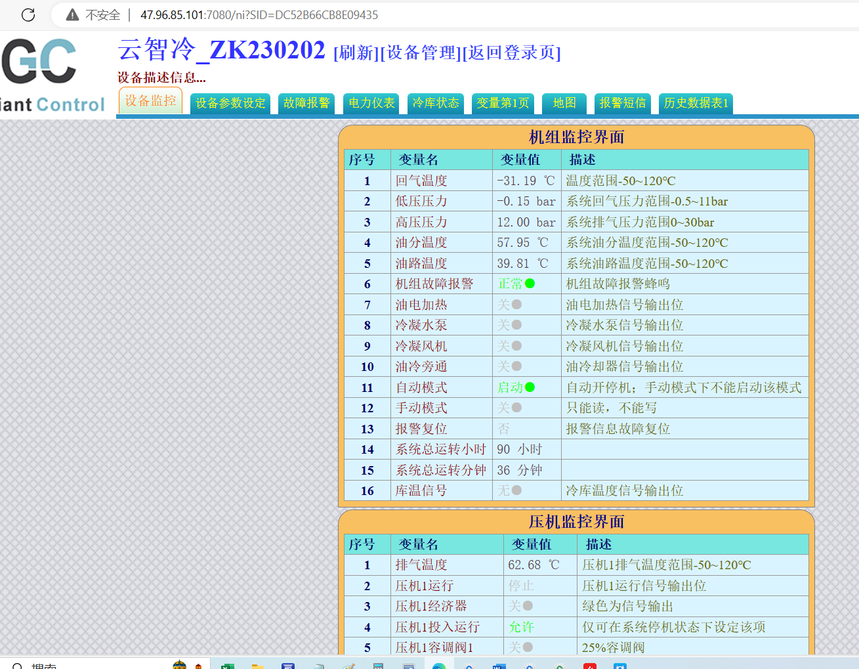859x669 pixels.
Task: Click the grey 油冷旁通 status dot
Action: click(517, 367)
